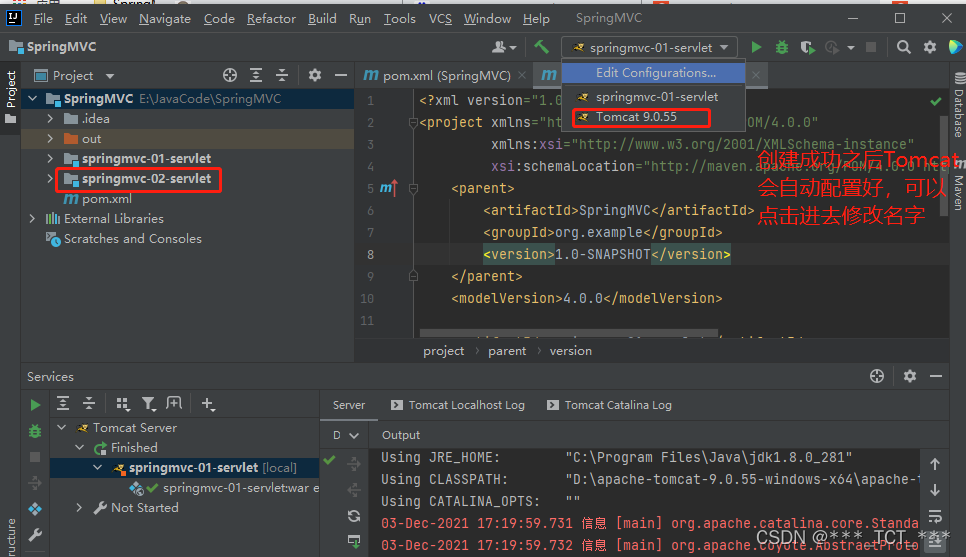
Task: Click version breadcrumb in editor
Action: 570,351
